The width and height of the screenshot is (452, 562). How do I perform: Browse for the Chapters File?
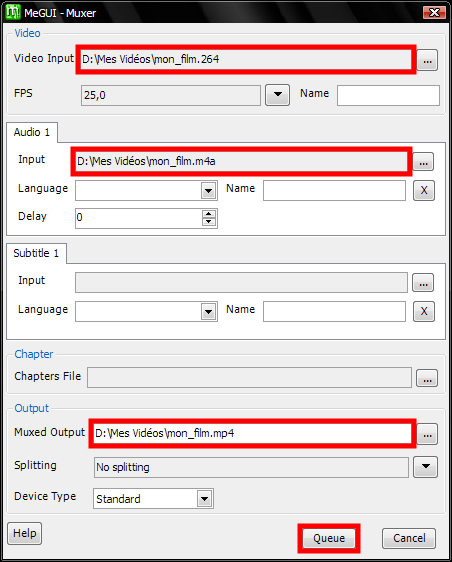427,378
